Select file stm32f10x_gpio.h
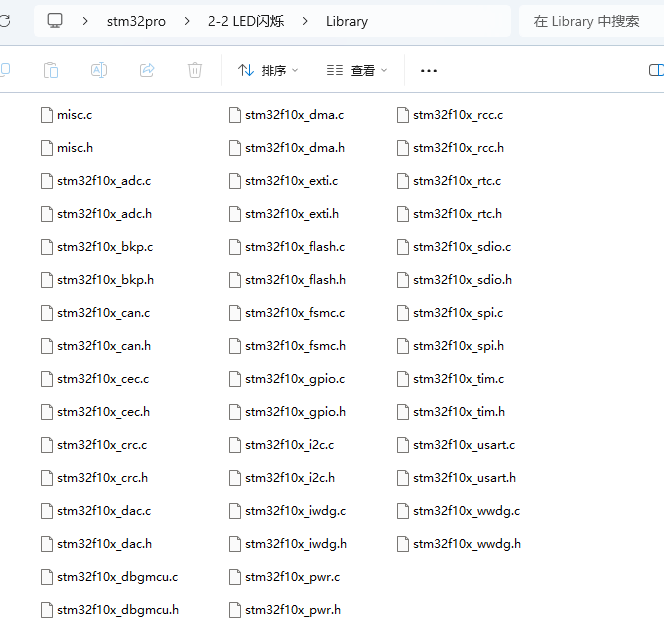 pos(288,412)
